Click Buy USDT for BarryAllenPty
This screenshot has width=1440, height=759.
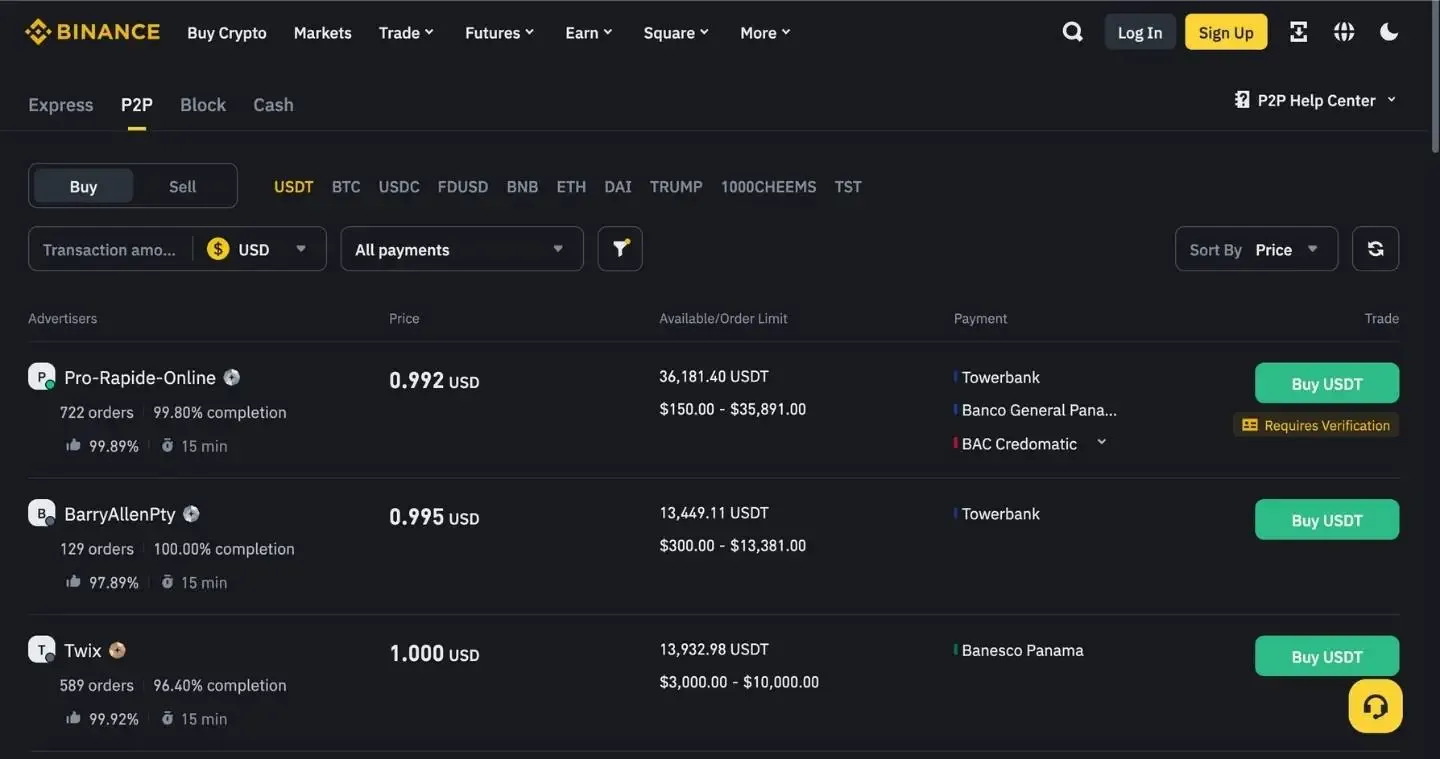click(x=1326, y=520)
